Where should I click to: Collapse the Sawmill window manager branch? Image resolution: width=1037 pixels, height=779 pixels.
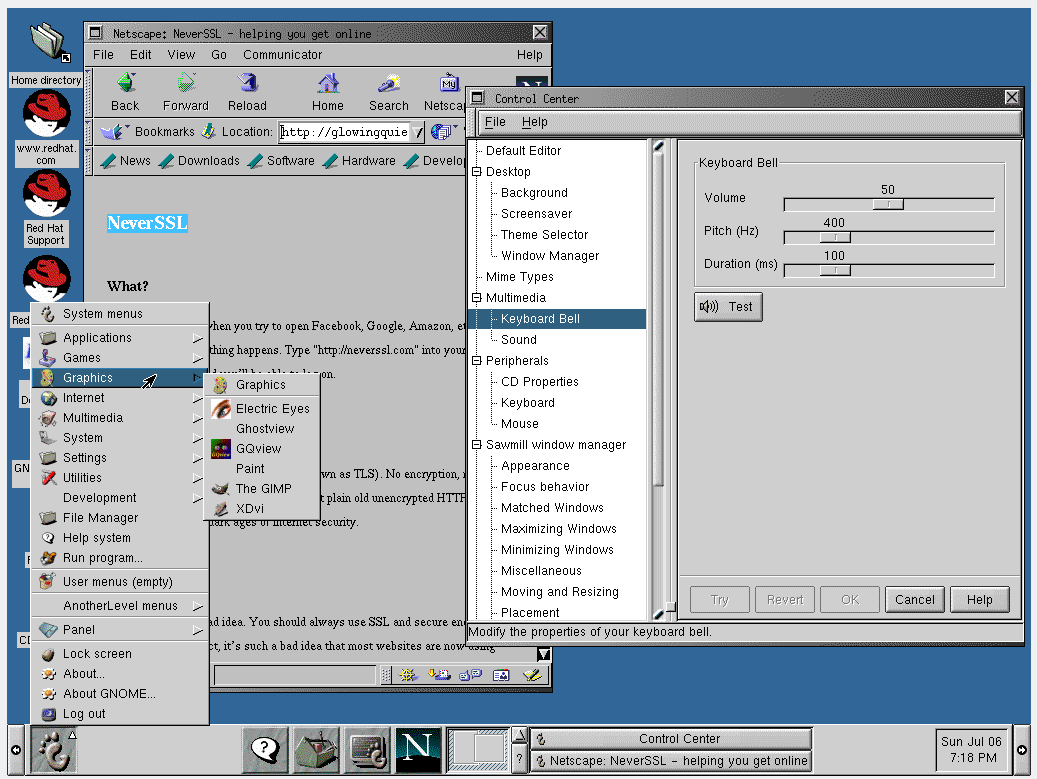coord(477,445)
